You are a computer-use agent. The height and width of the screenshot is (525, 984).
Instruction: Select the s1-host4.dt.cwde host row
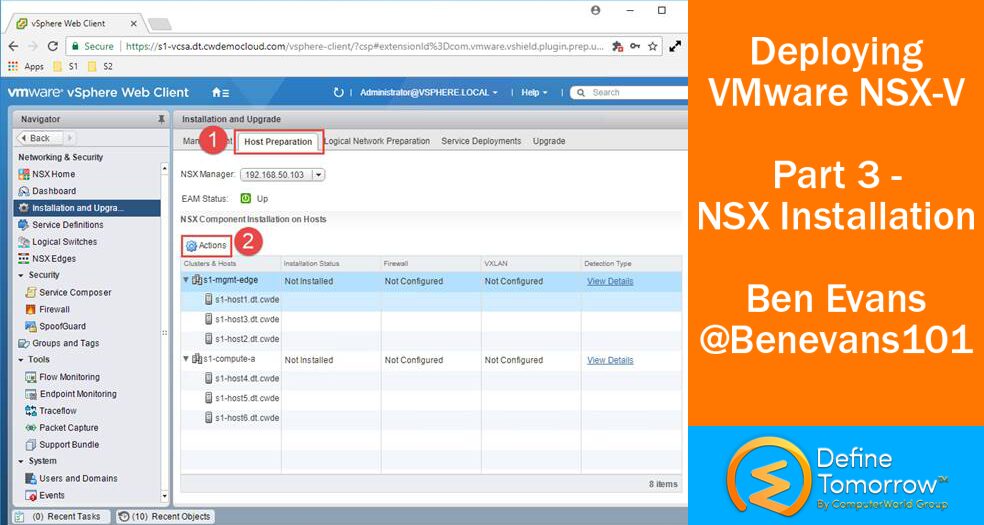pos(430,378)
